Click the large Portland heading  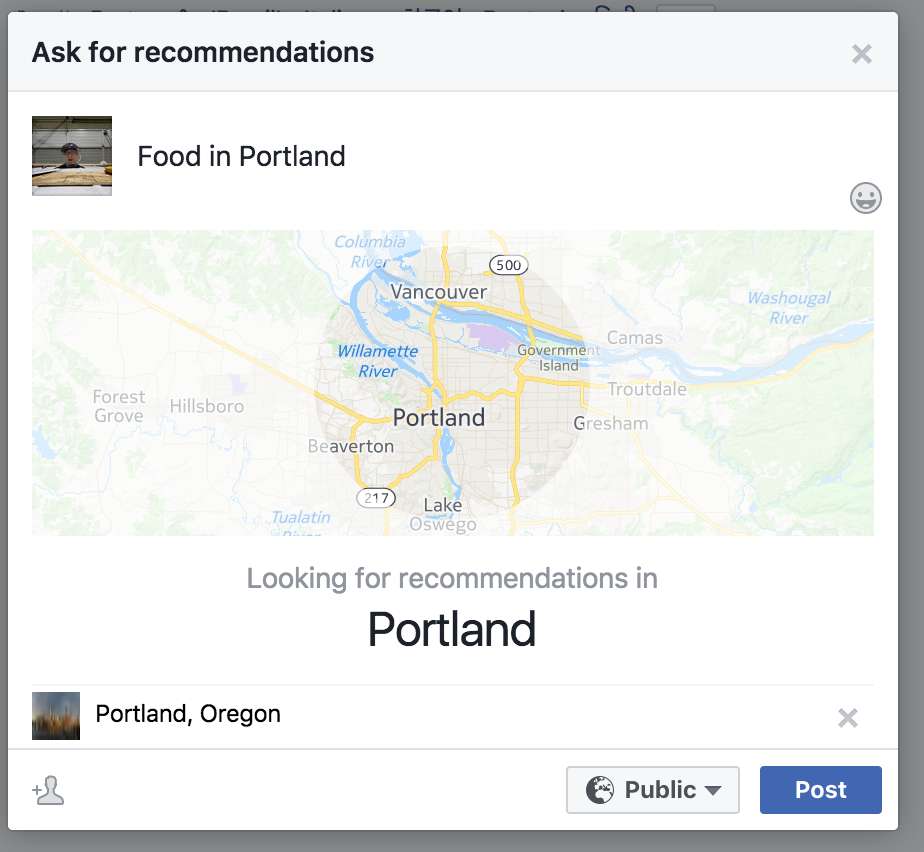[452, 629]
